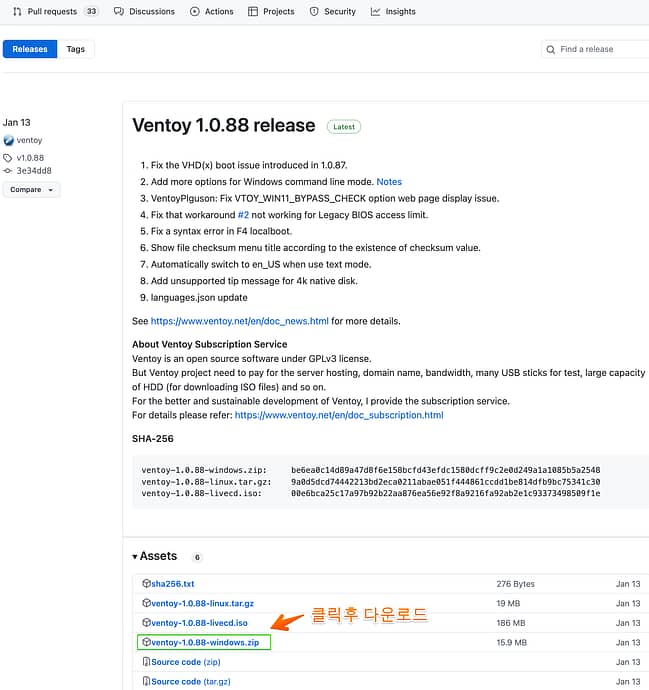Click the package icon beside livecd.iso
The width and height of the screenshot is (649, 690).
click(x=147, y=623)
